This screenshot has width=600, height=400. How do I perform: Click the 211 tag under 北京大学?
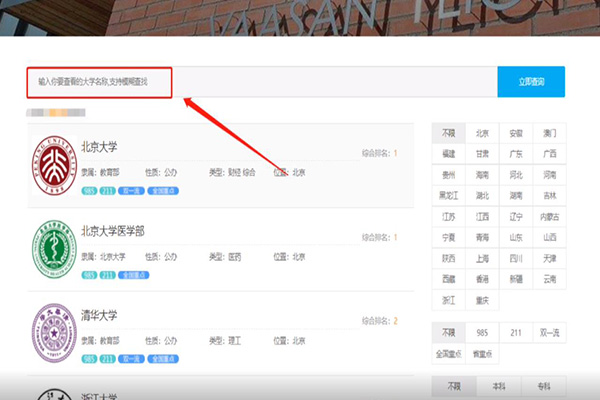point(108,191)
